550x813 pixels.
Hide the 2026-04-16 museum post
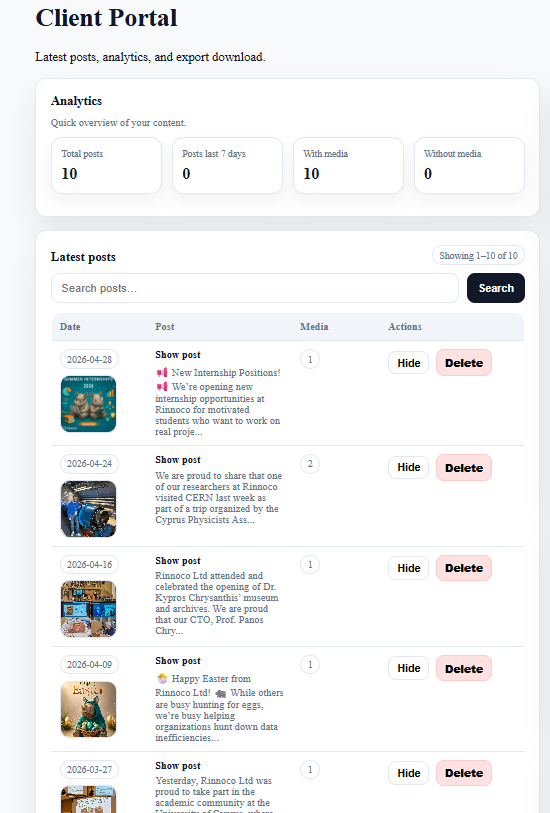click(408, 568)
